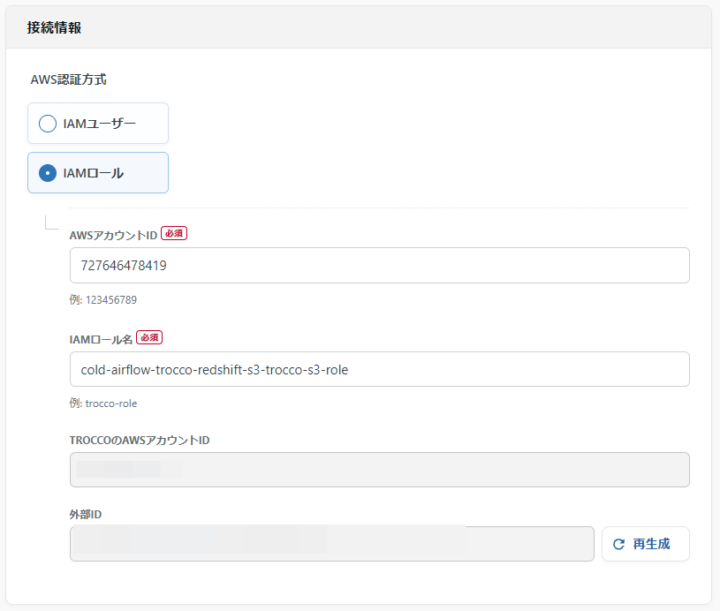Click the 必須 badge beside IAMロール名
This screenshot has height=611, width=720.
[149, 338]
